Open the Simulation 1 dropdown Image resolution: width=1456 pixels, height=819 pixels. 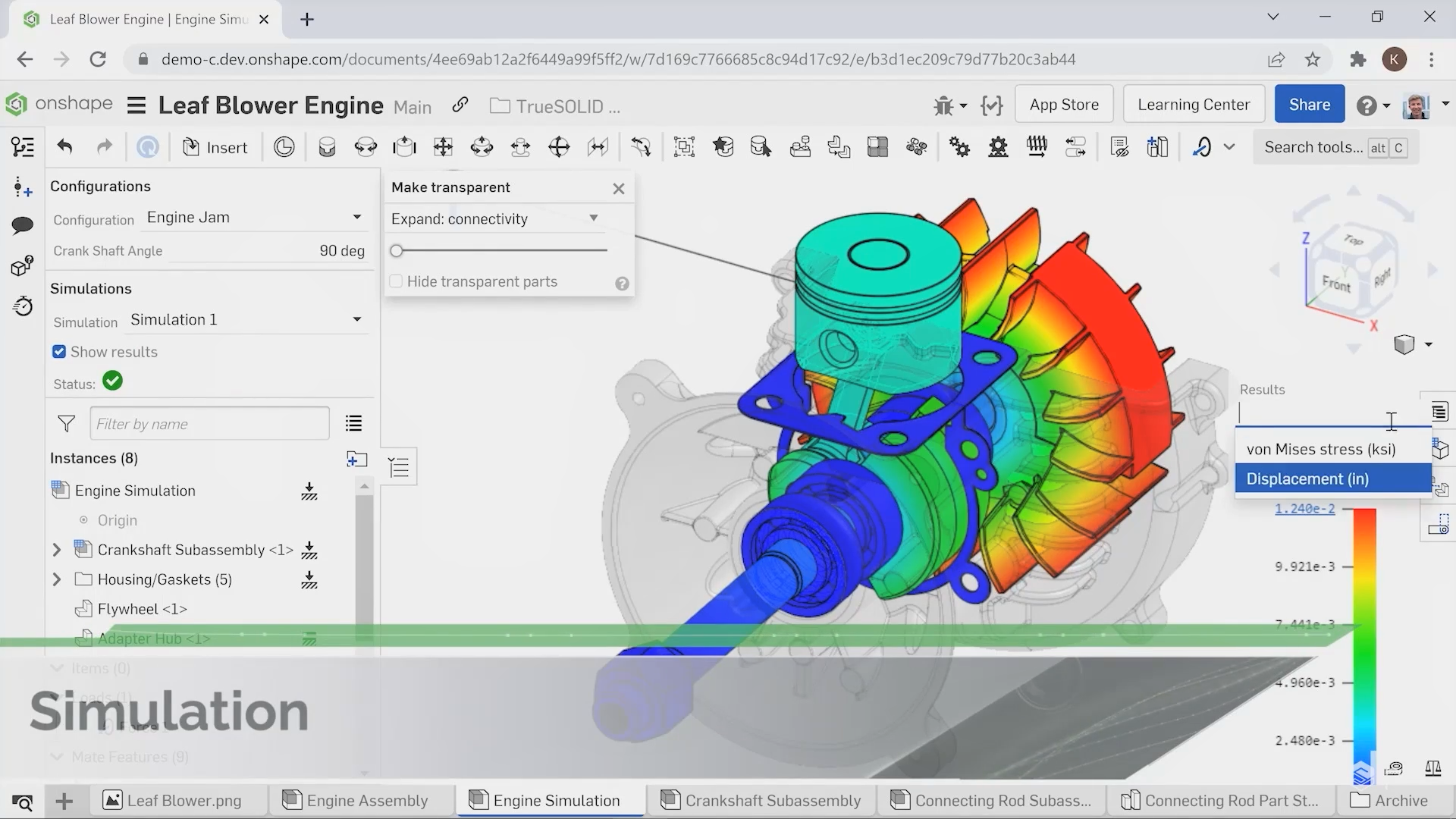(246, 320)
